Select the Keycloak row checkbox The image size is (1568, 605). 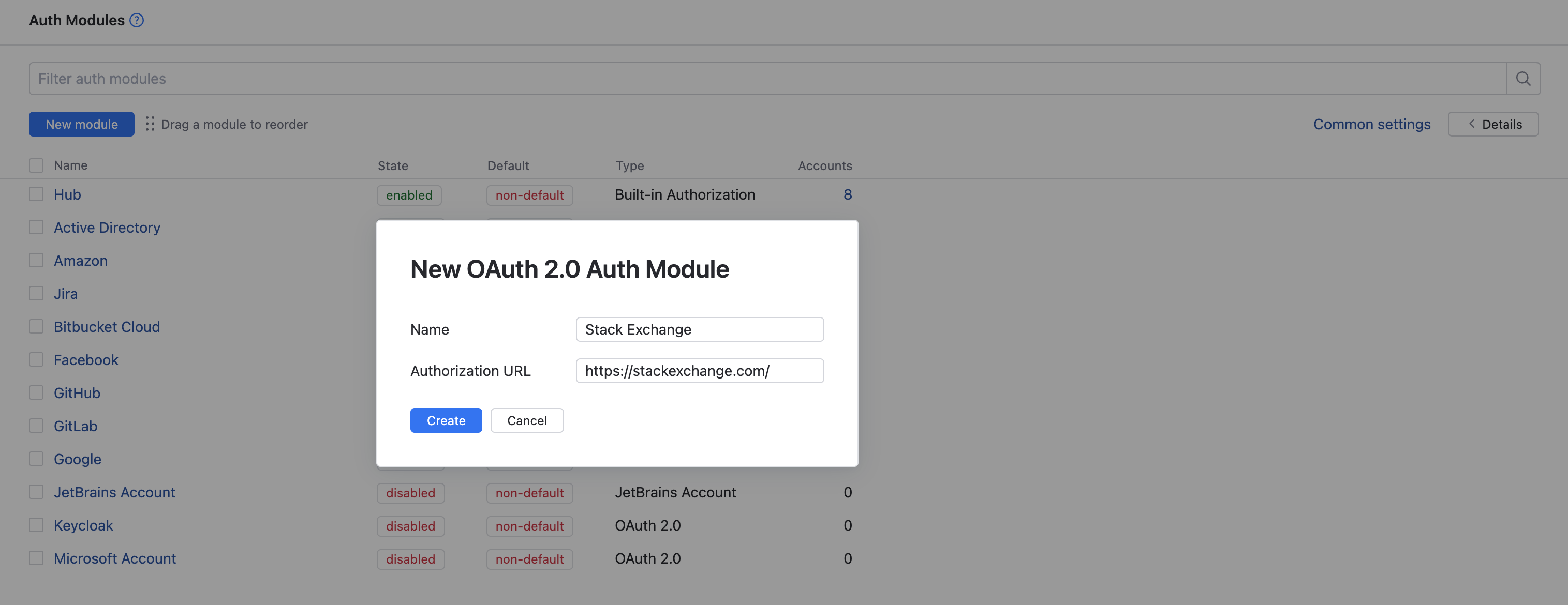pyautogui.click(x=37, y=525)
